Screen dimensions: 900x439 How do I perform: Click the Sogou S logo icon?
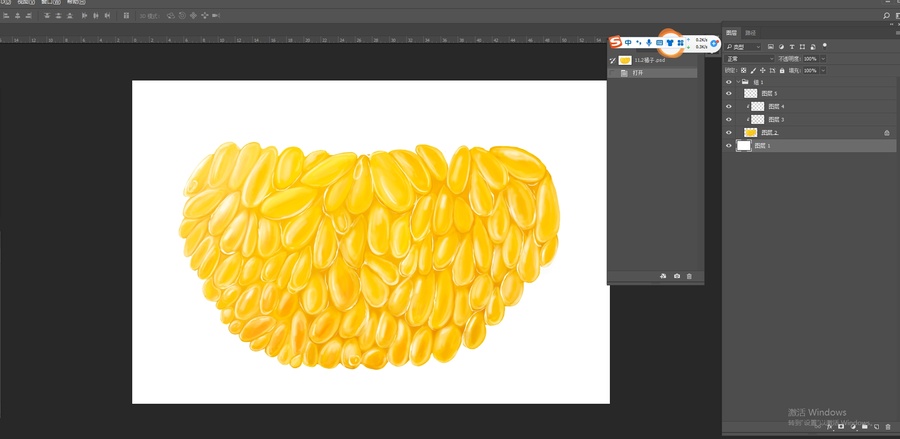pyautogui.click(x=616, y=42)
